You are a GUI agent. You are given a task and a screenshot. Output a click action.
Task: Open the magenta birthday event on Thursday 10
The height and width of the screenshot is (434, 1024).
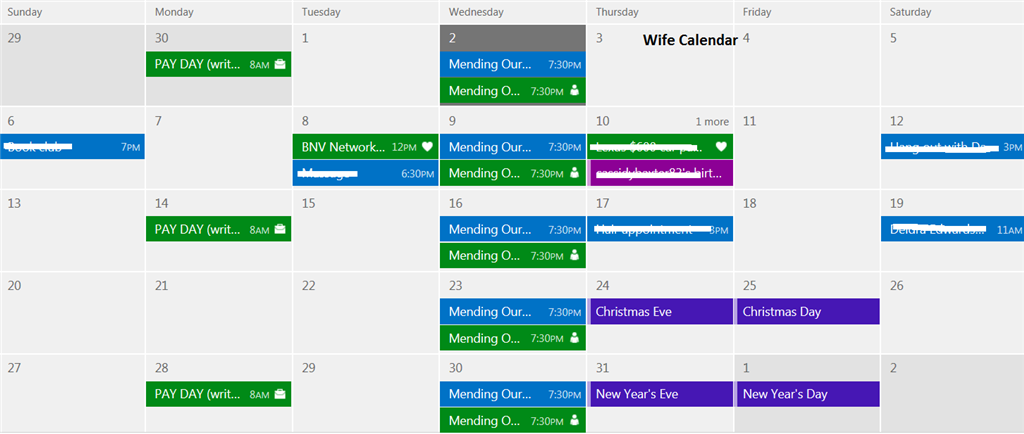click(660, 173)
